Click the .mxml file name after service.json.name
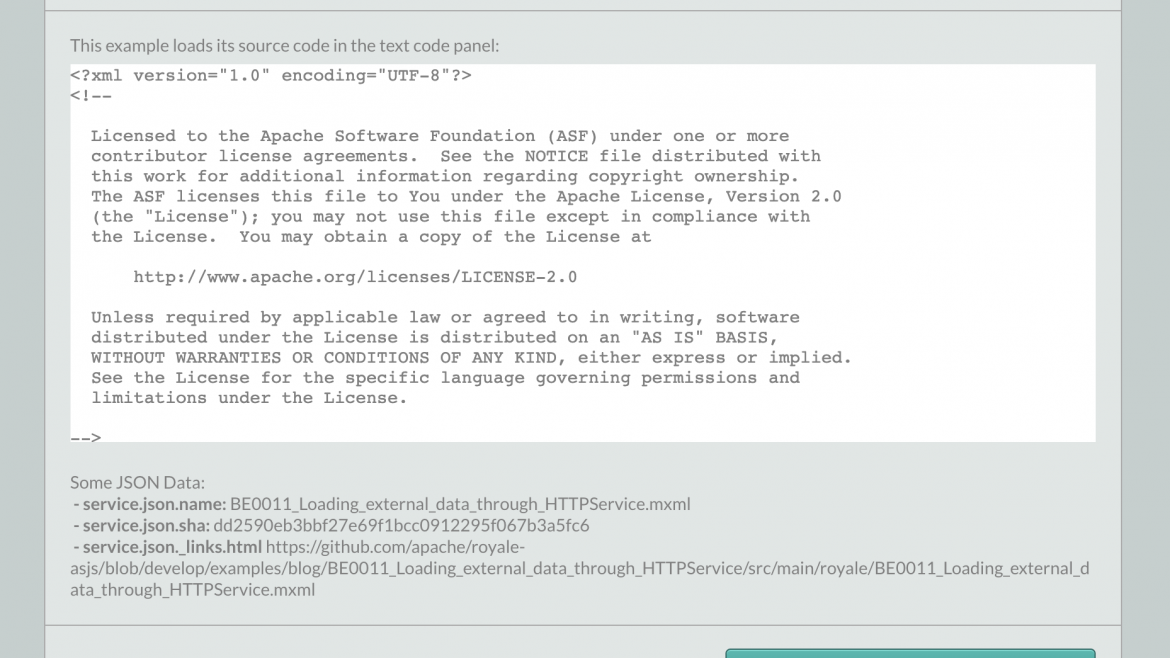 pos(460,504)
